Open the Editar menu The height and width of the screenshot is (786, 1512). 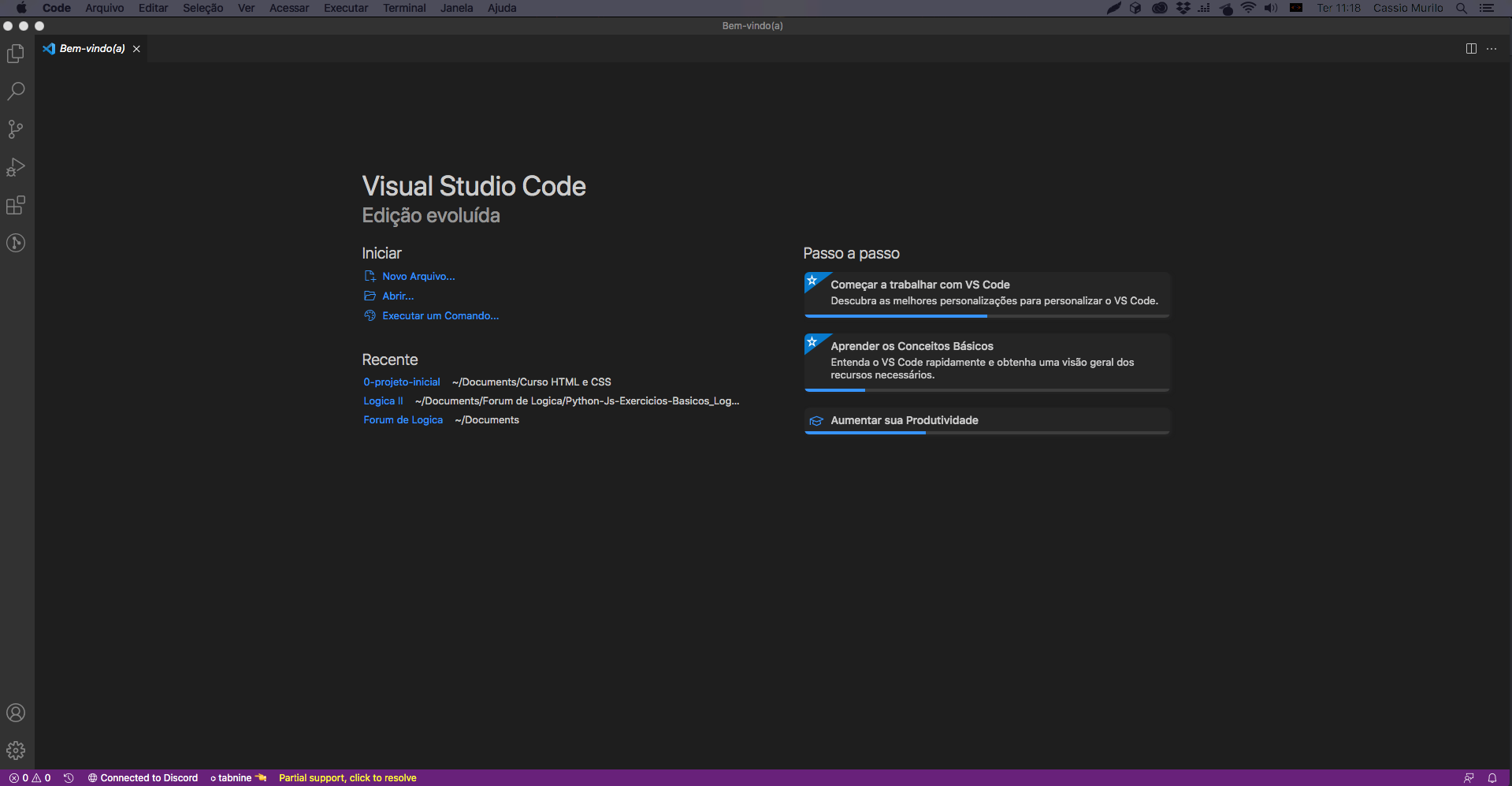[153, 8]
